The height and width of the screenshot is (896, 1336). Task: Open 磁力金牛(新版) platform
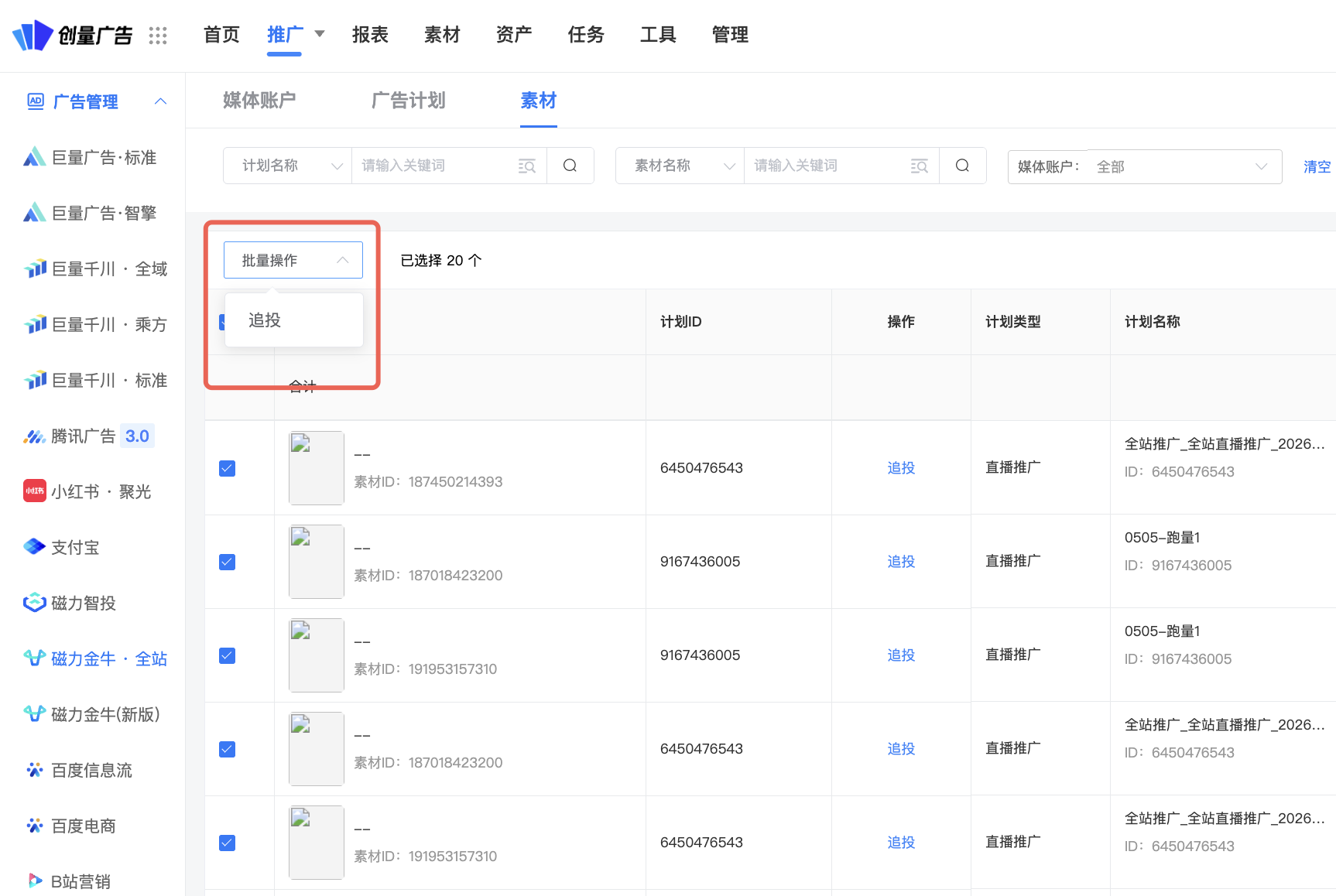click(91, 715)
